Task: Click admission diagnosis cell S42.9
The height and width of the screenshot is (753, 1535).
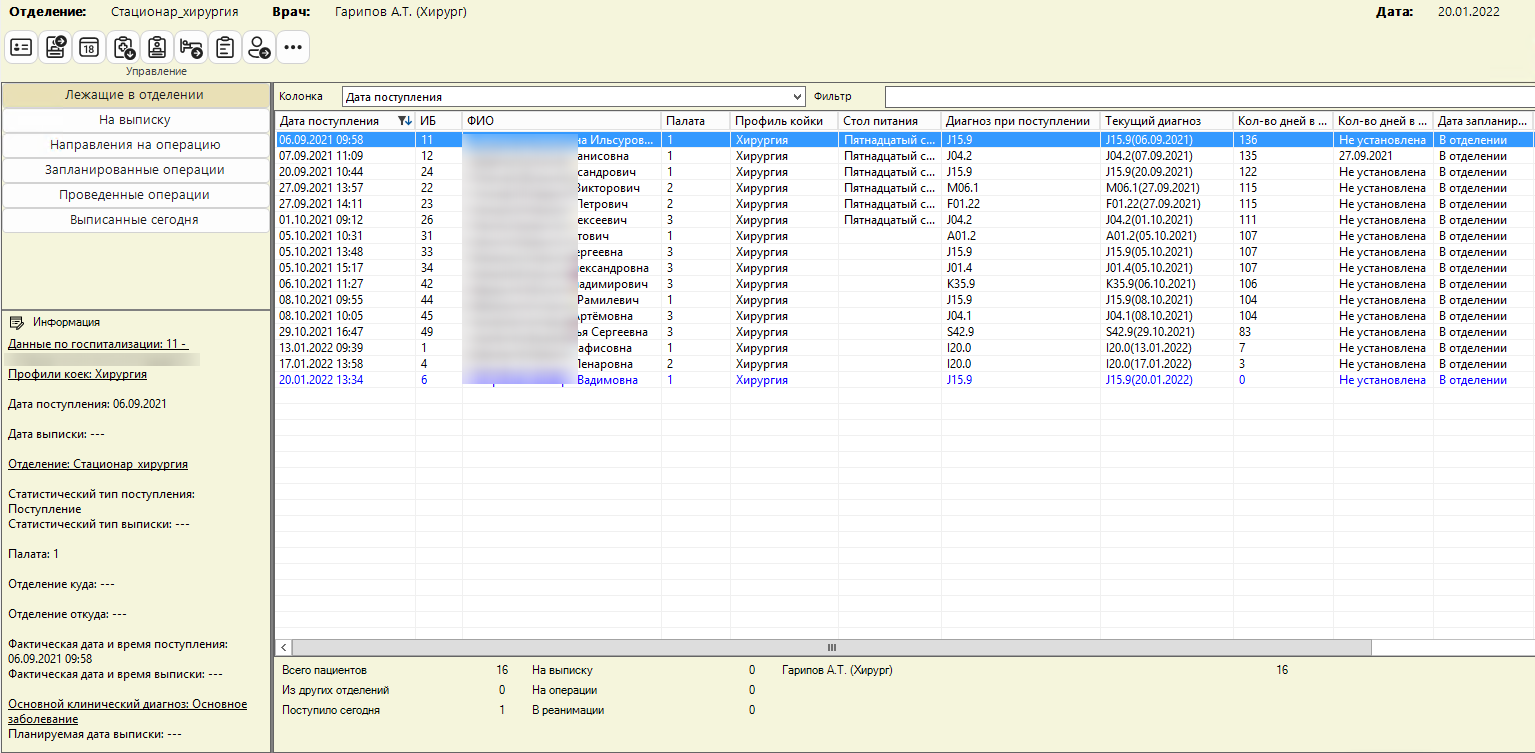Action: pyautogui.click(x=1020, y=332)
